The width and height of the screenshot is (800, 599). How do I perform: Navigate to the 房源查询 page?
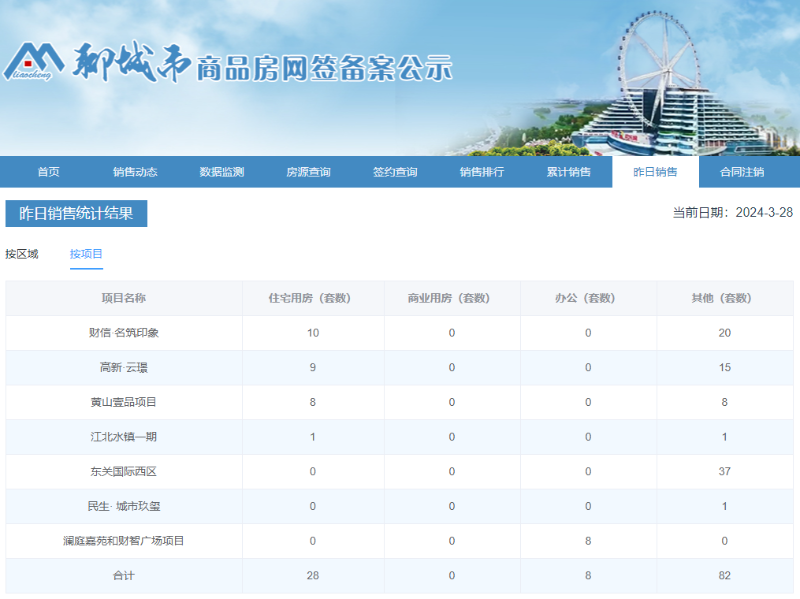click(x=308, y=172)
